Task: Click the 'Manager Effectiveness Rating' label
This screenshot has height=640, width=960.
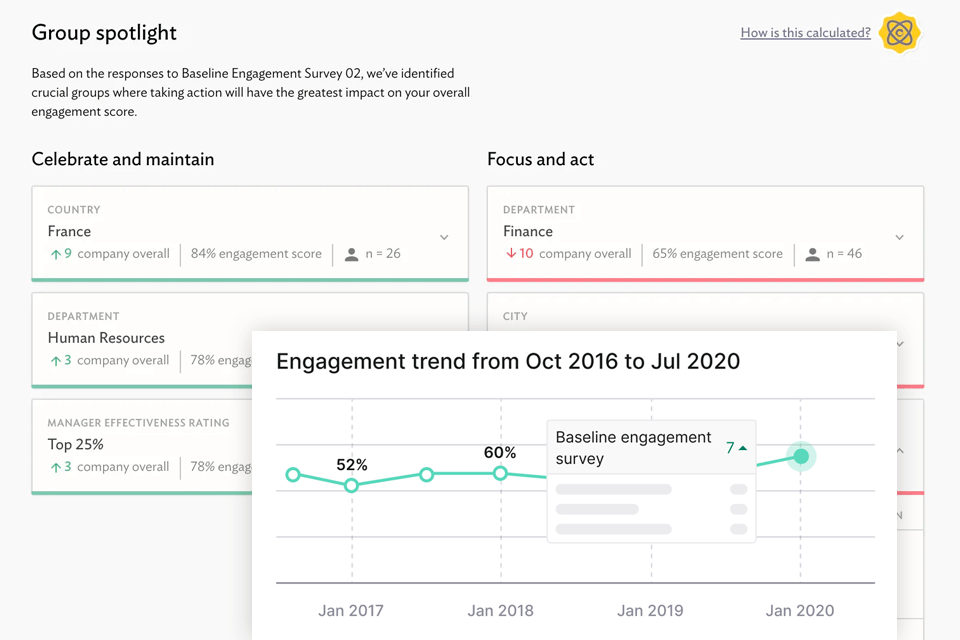Action: (x=138, y=423)
